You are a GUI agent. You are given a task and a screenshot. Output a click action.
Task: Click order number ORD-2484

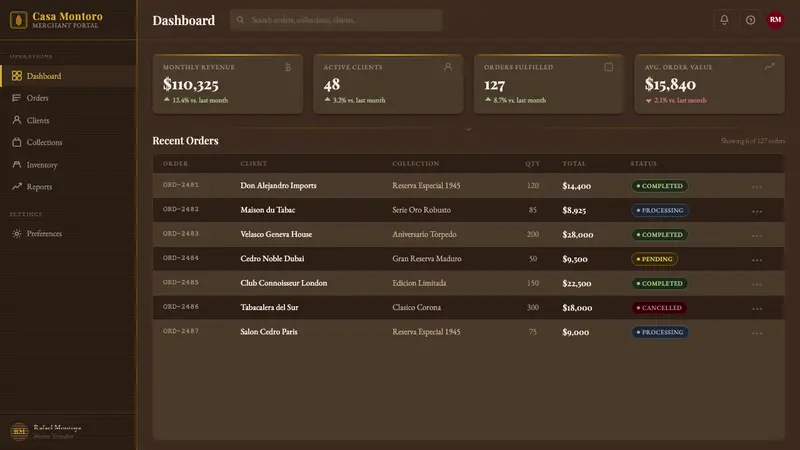point(181,258)
